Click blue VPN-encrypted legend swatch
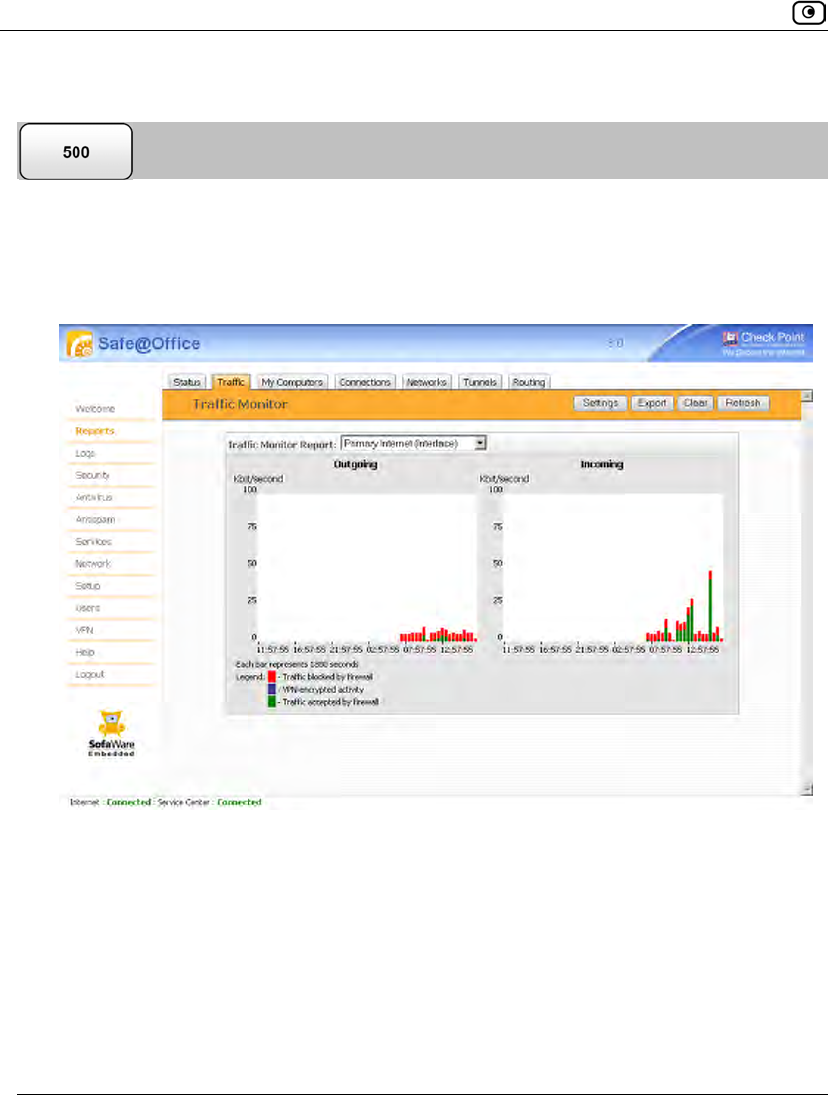 pos(272,689)
